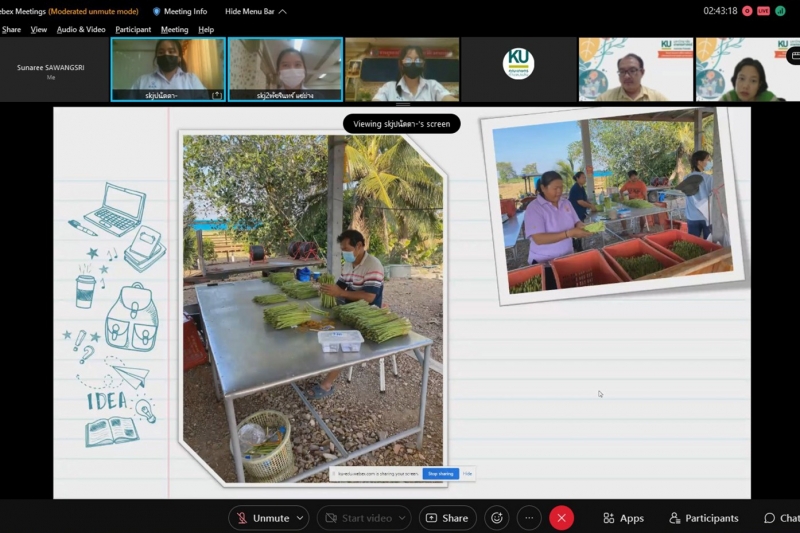The height and width of the screenshot is (533, 800).
Task: Open the Help menu
Action: pyautogui.click(x=206, y=30)
